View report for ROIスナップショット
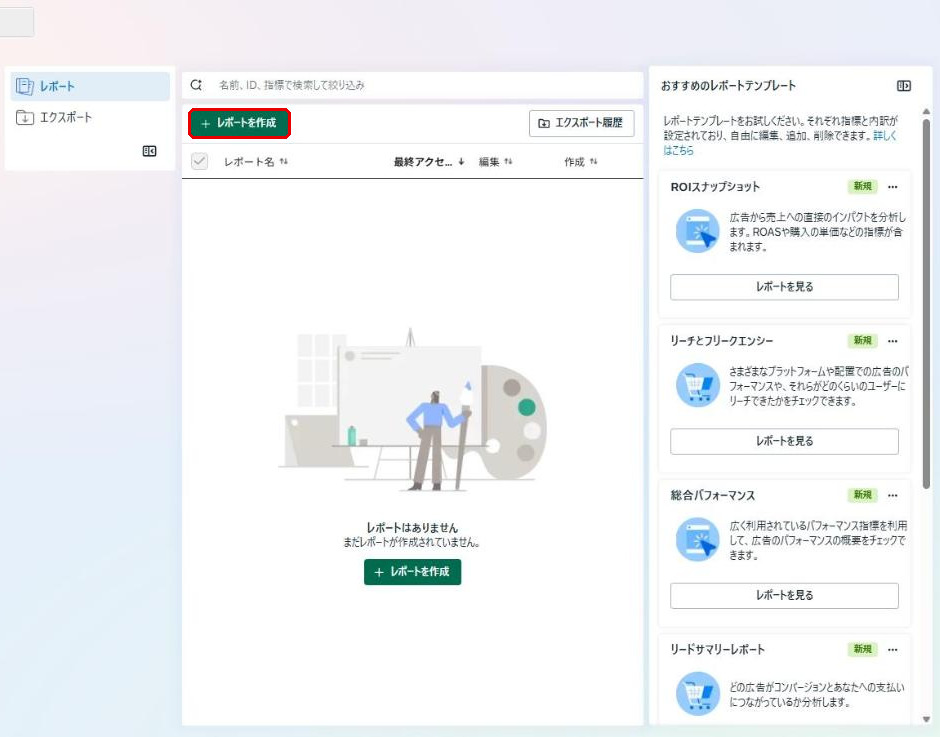940x737 pixels. tap(784, 287)
